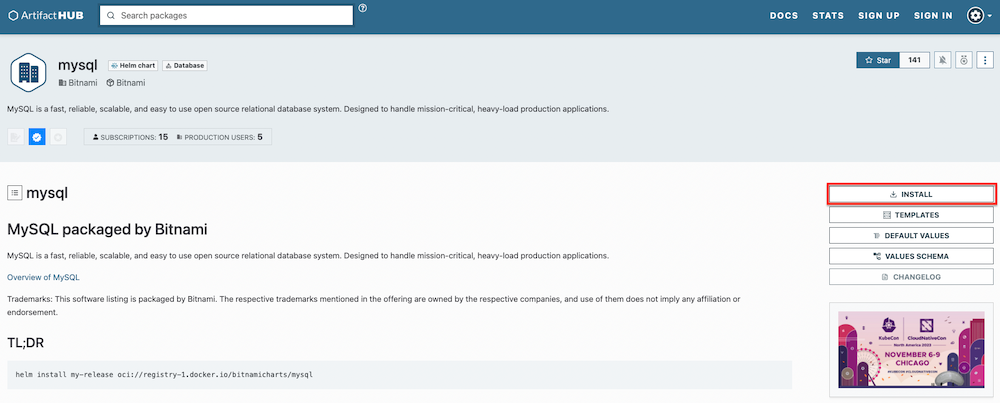
Task: Open the CHANGELOG
Action: tap(911, 277)
